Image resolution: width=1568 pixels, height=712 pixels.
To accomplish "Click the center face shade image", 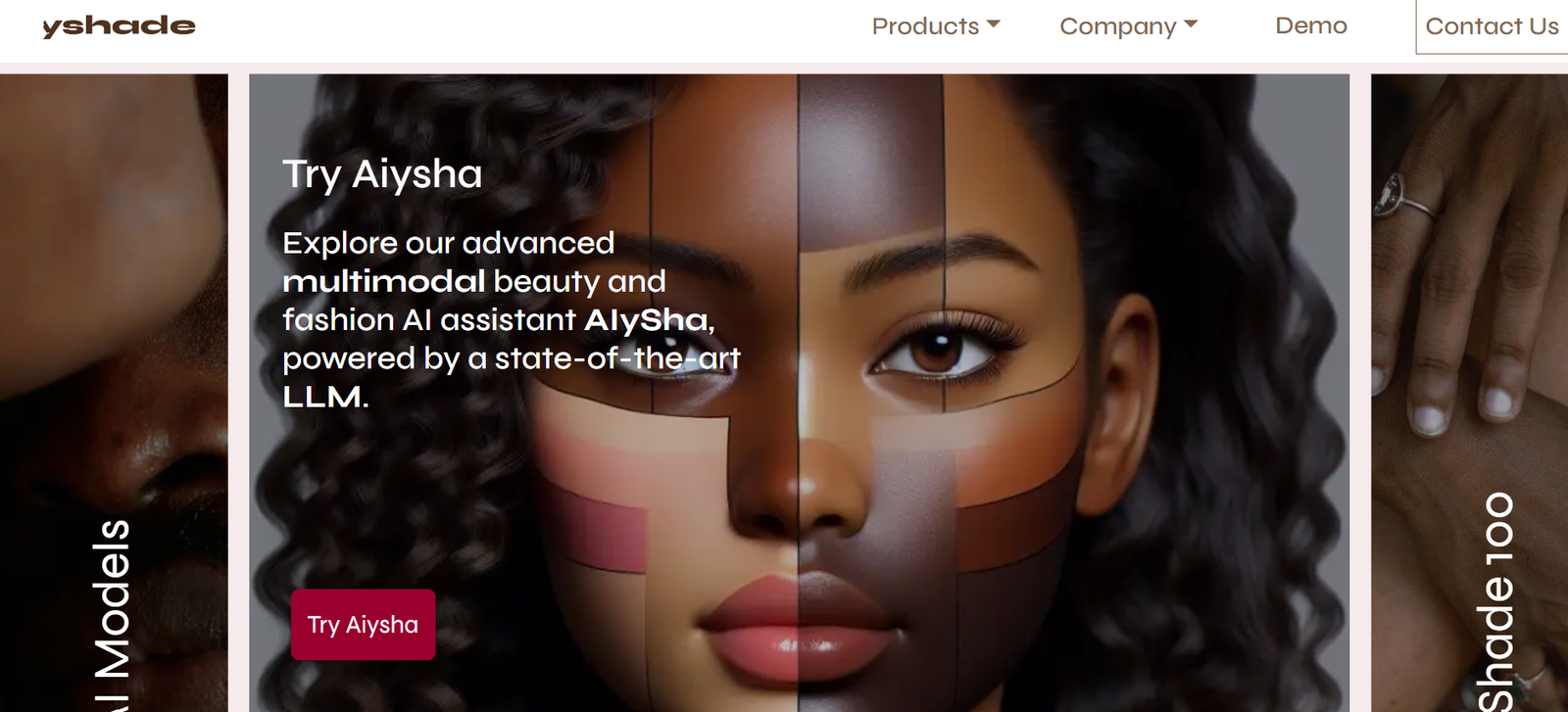I will coord(799,393).
